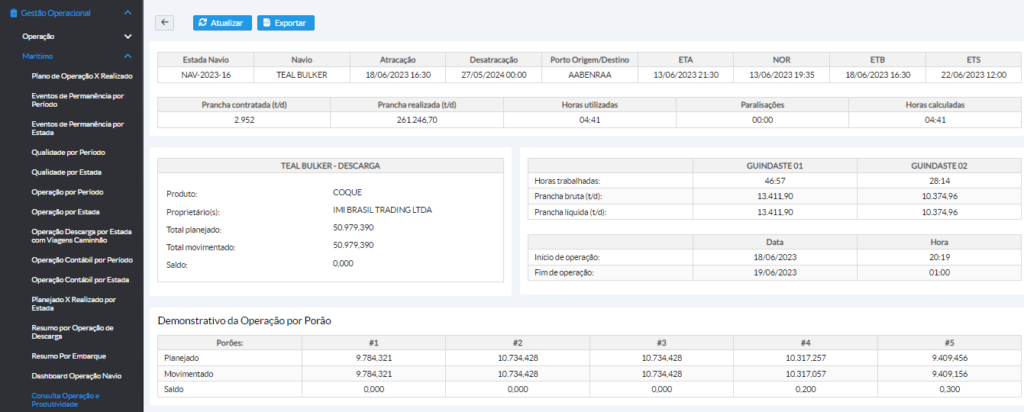The image size is (1024, 412).
Task: Go to Operação por Estada
Action: click(67, 211)
